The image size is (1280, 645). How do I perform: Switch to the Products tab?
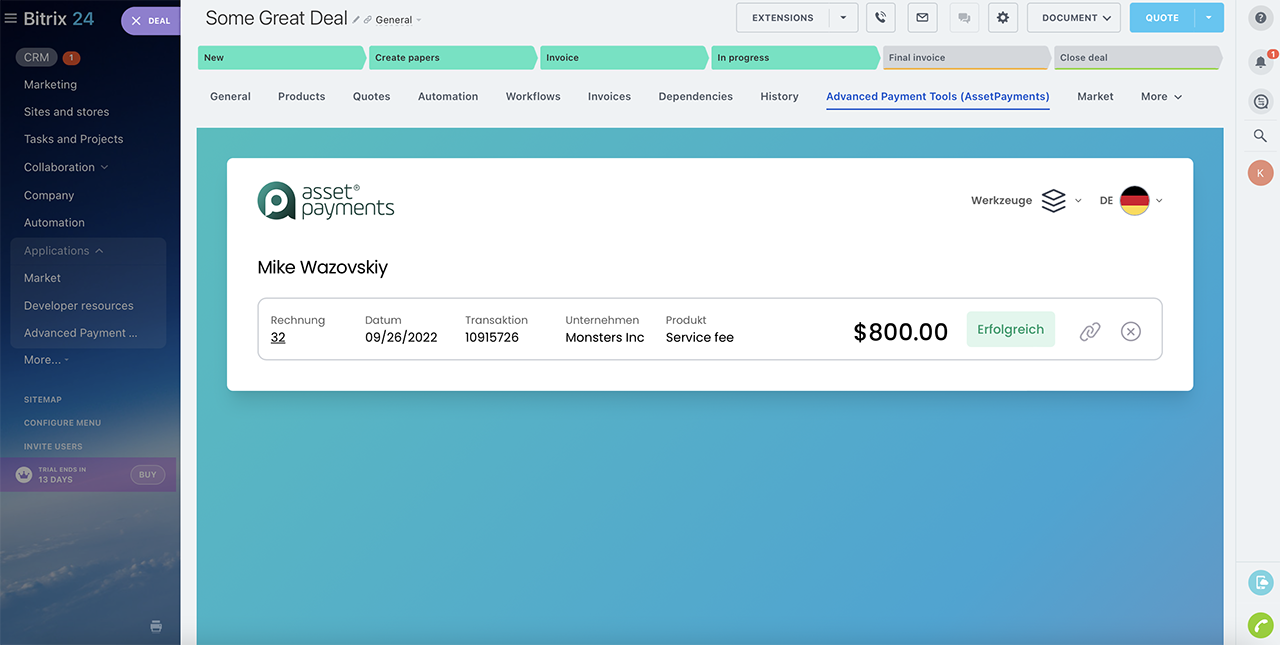point(301,97)
